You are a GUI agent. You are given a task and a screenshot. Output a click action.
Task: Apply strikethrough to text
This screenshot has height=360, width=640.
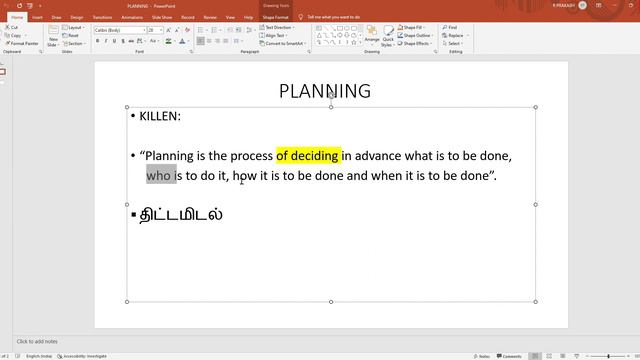pos(131,41)
